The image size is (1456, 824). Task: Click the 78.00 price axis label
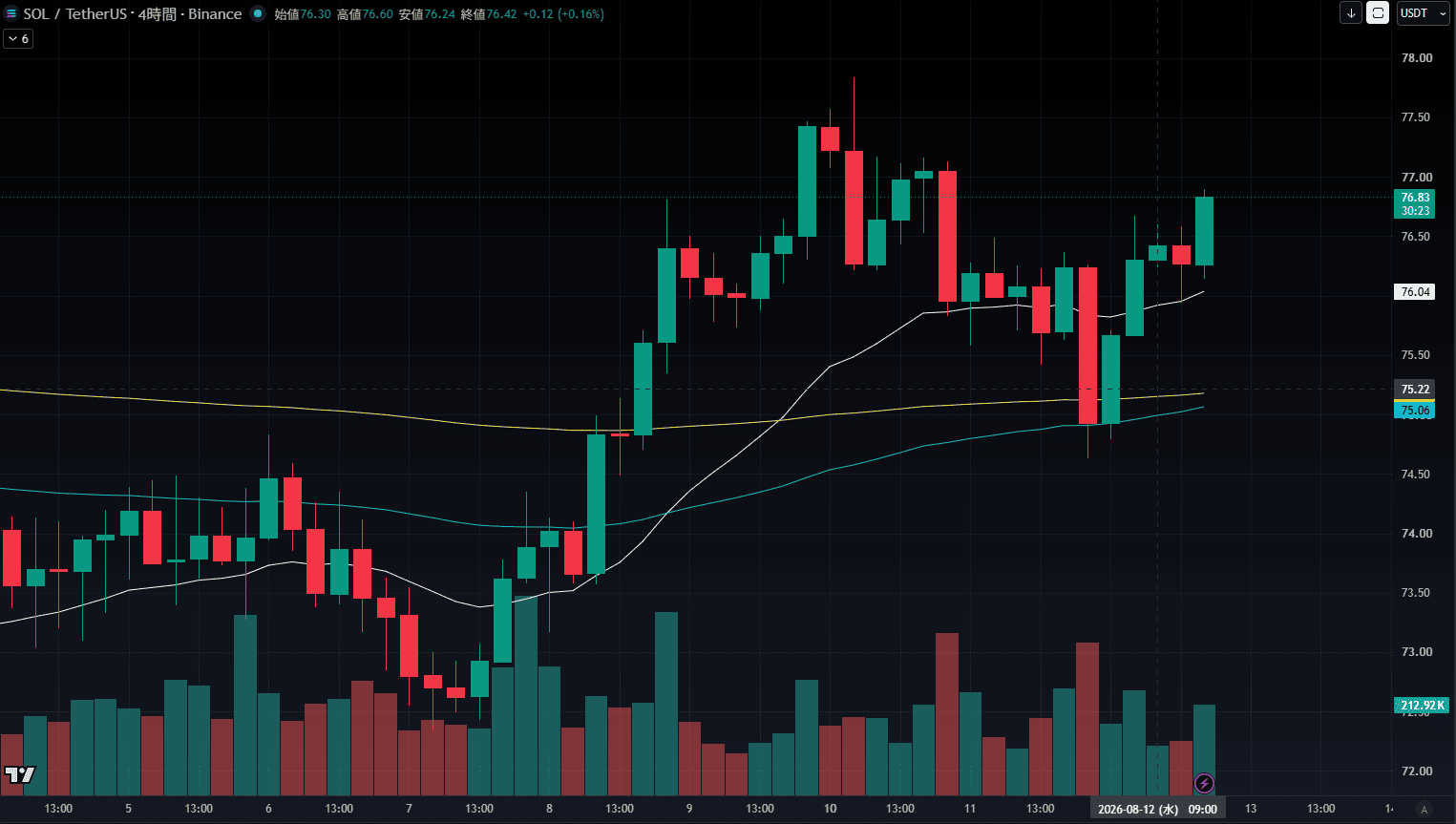1416,58
